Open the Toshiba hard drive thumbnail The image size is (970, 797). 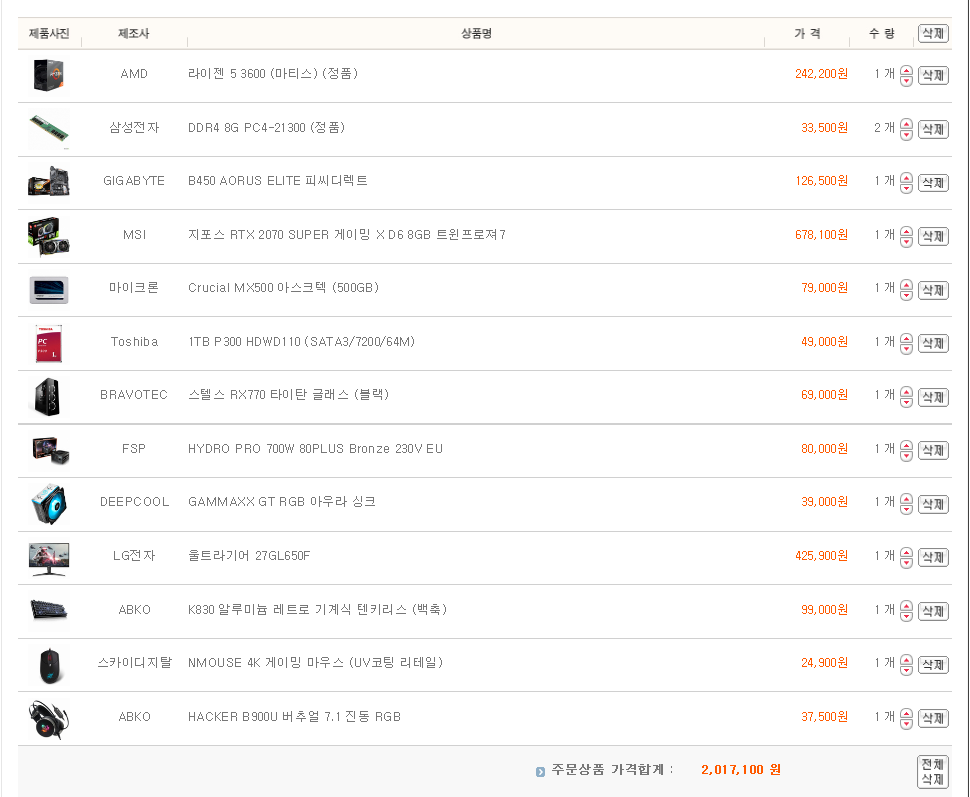[x=49, y=343]
